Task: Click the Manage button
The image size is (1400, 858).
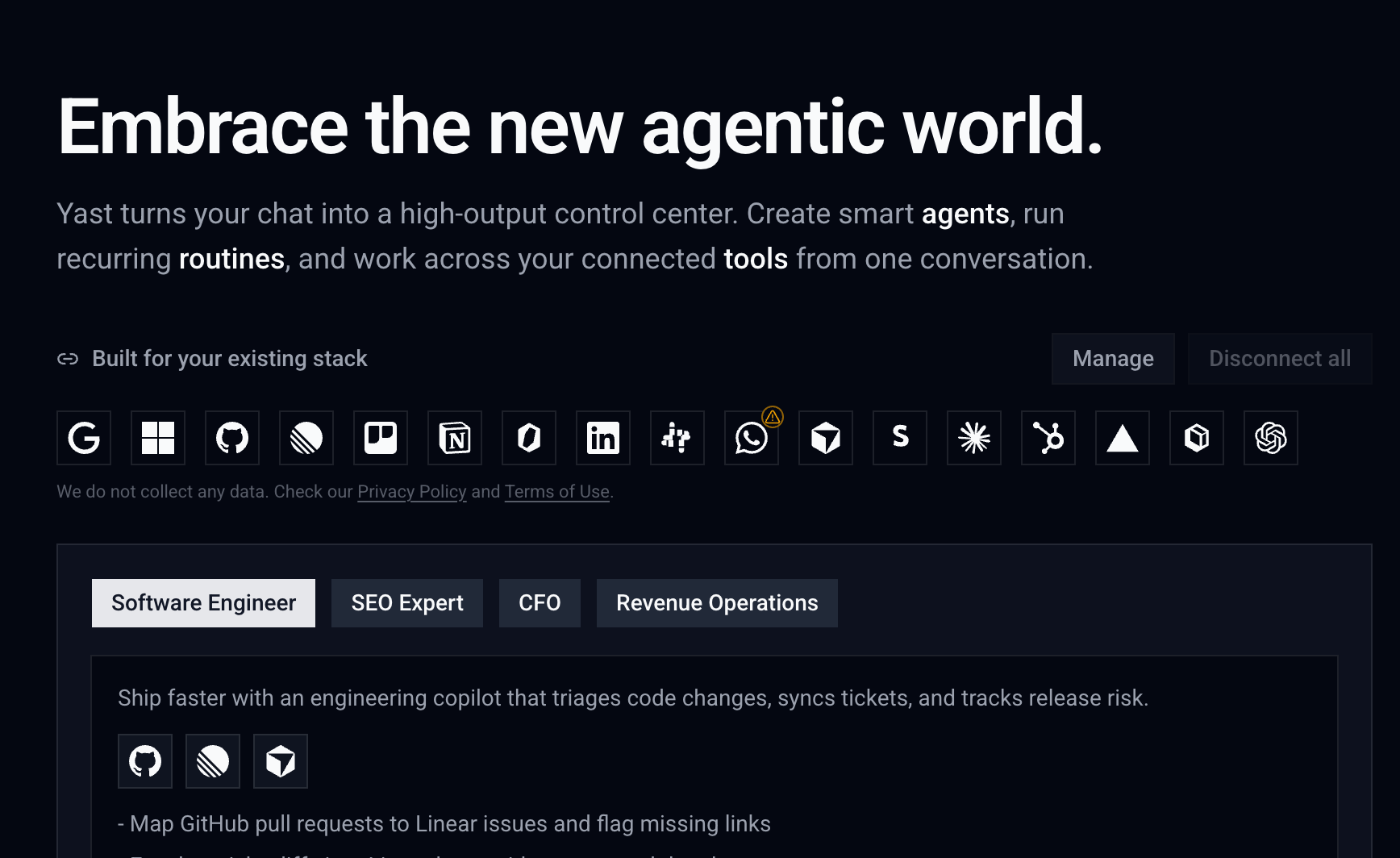Action: [1113, 359]
